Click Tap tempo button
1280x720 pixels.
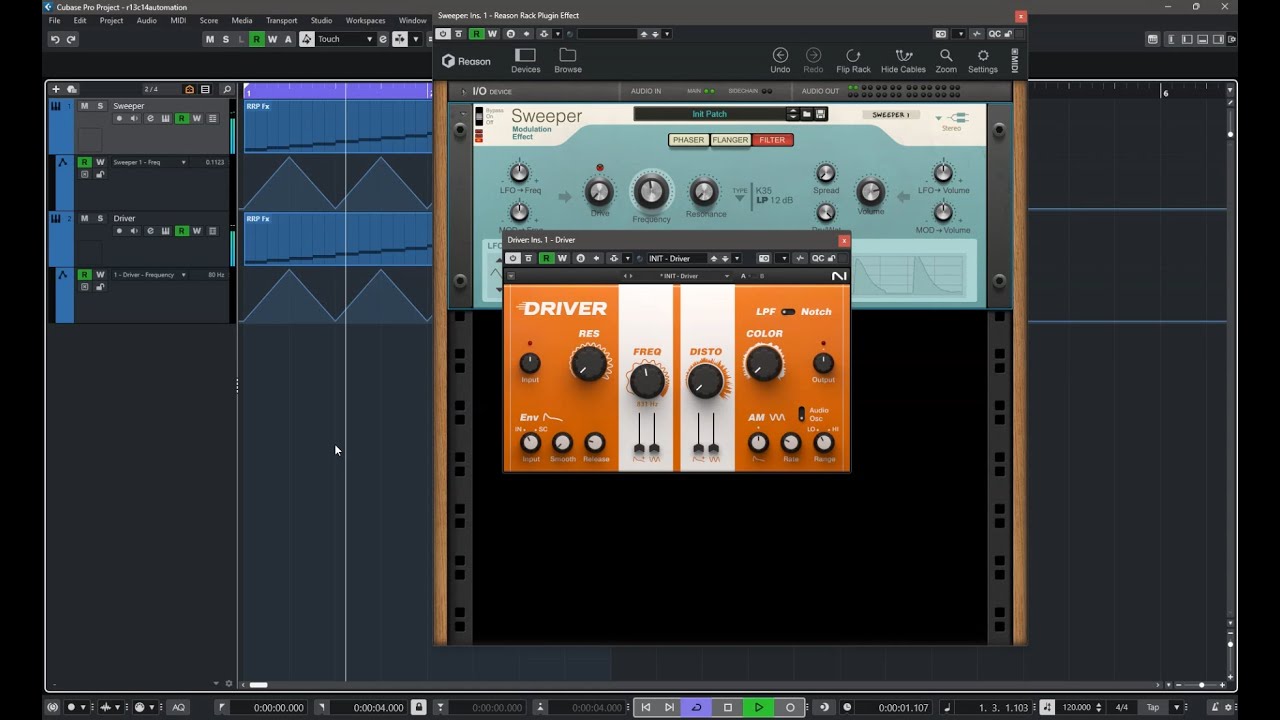point(1153,707)
